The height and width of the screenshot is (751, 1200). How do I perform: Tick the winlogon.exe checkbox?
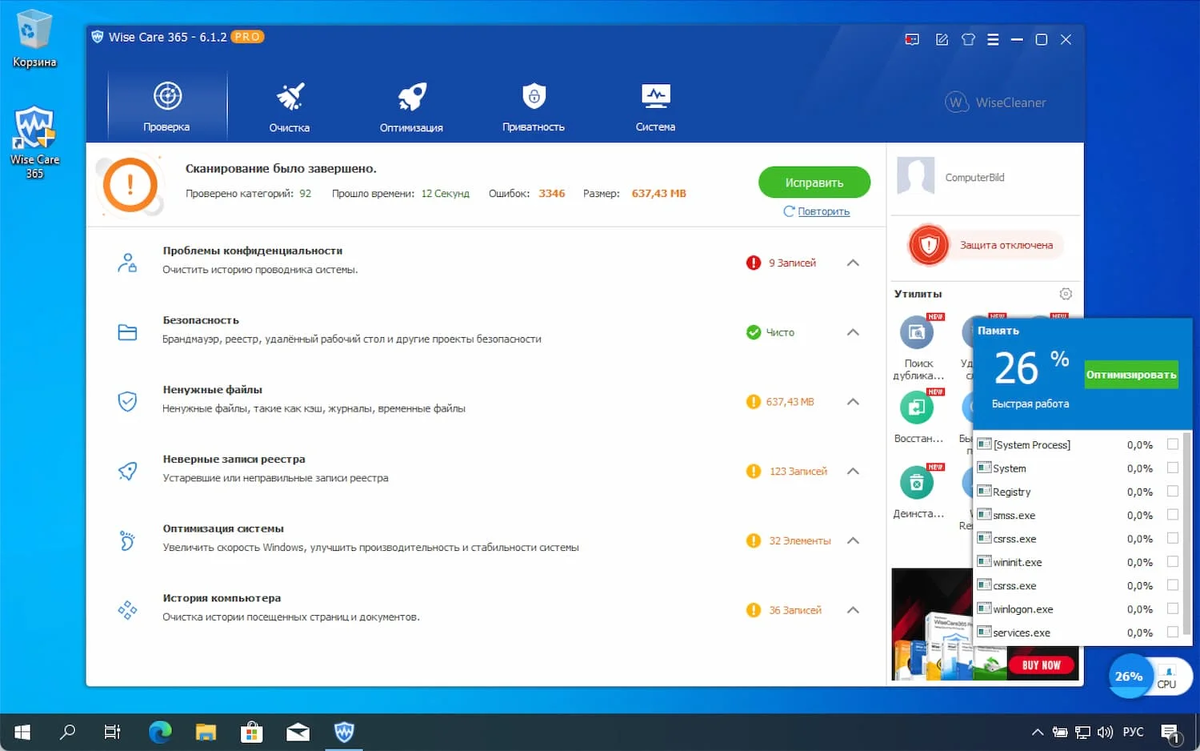tap(1173, 609)
